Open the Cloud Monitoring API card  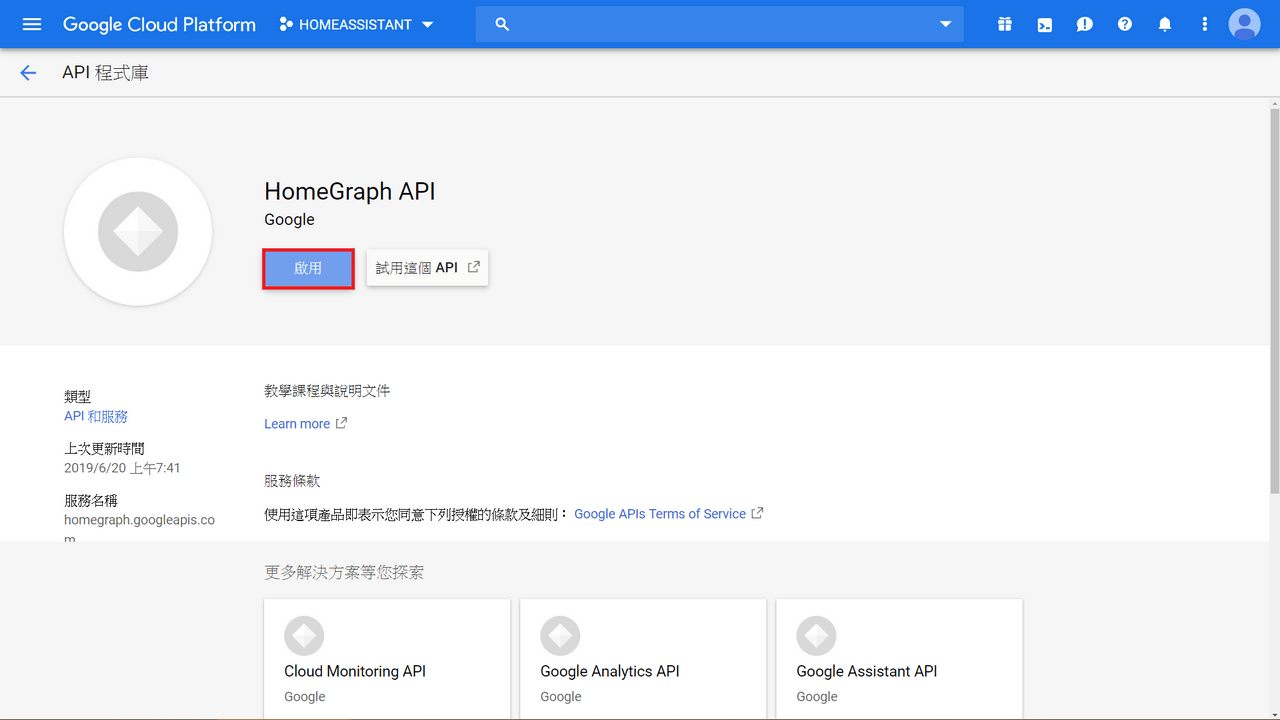coord(387,659)
